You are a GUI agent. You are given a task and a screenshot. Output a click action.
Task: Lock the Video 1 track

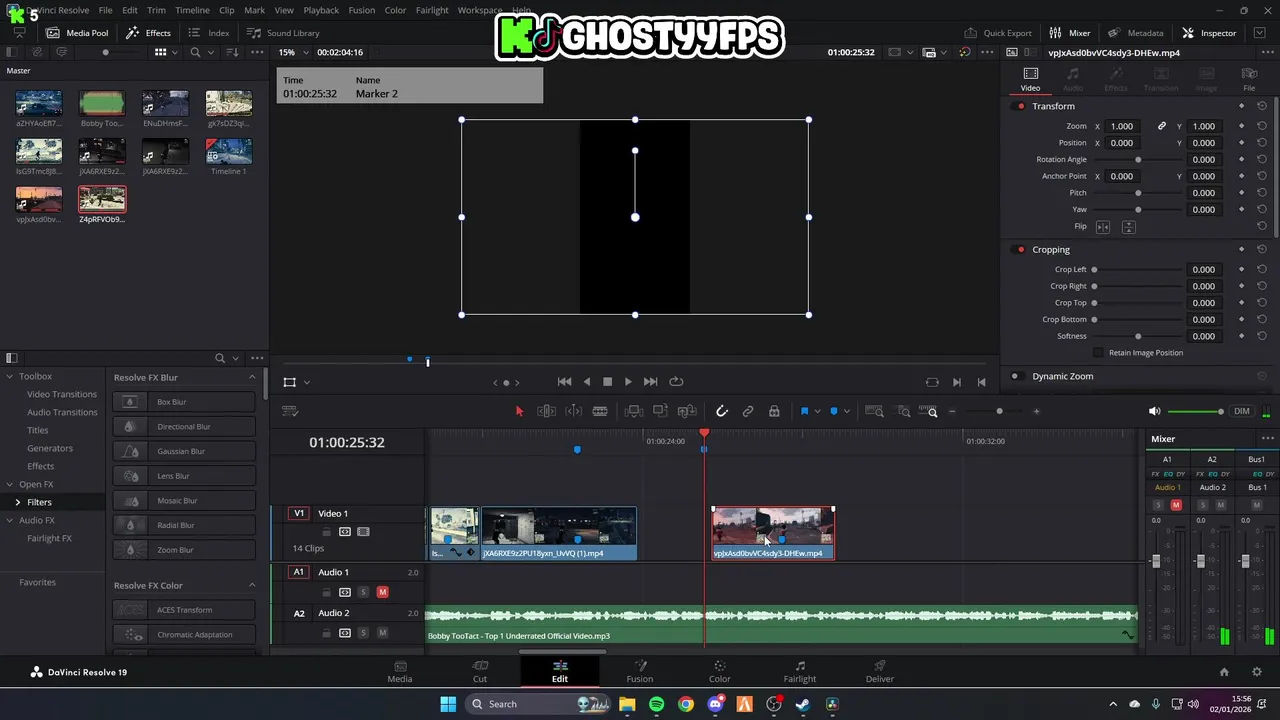[326, 532]
